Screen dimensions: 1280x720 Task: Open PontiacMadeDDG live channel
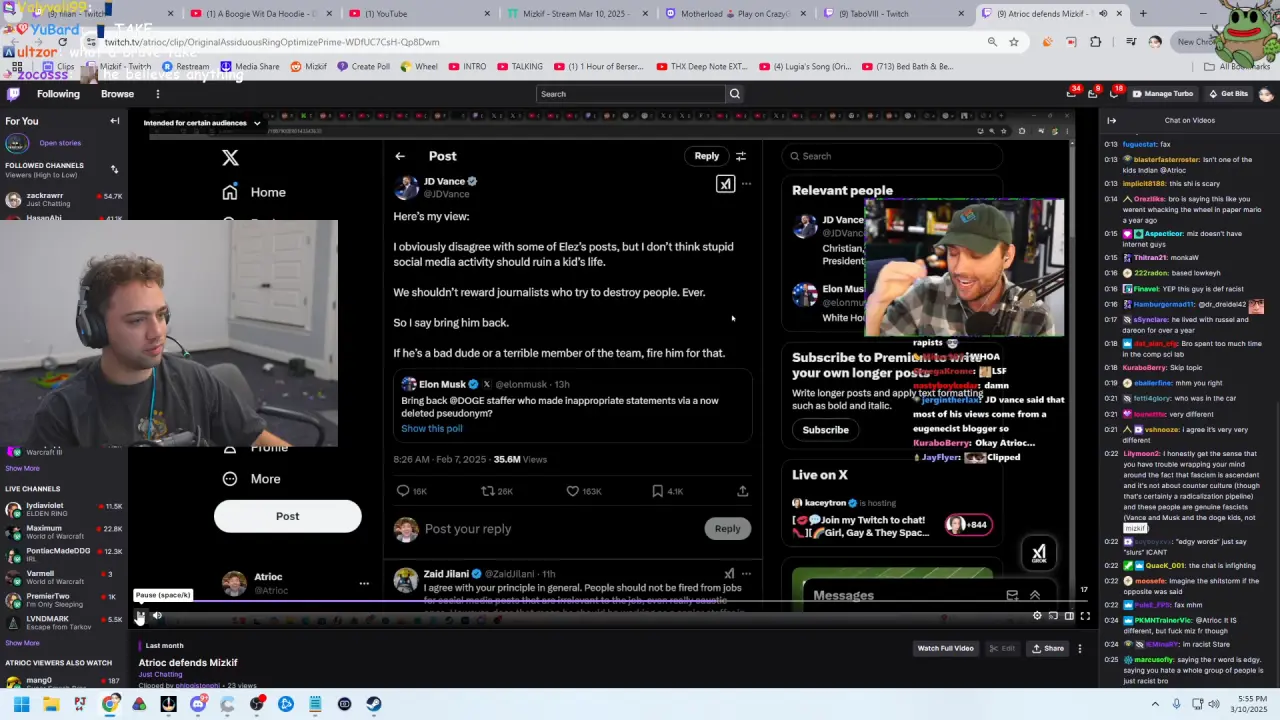click(64, 555)
